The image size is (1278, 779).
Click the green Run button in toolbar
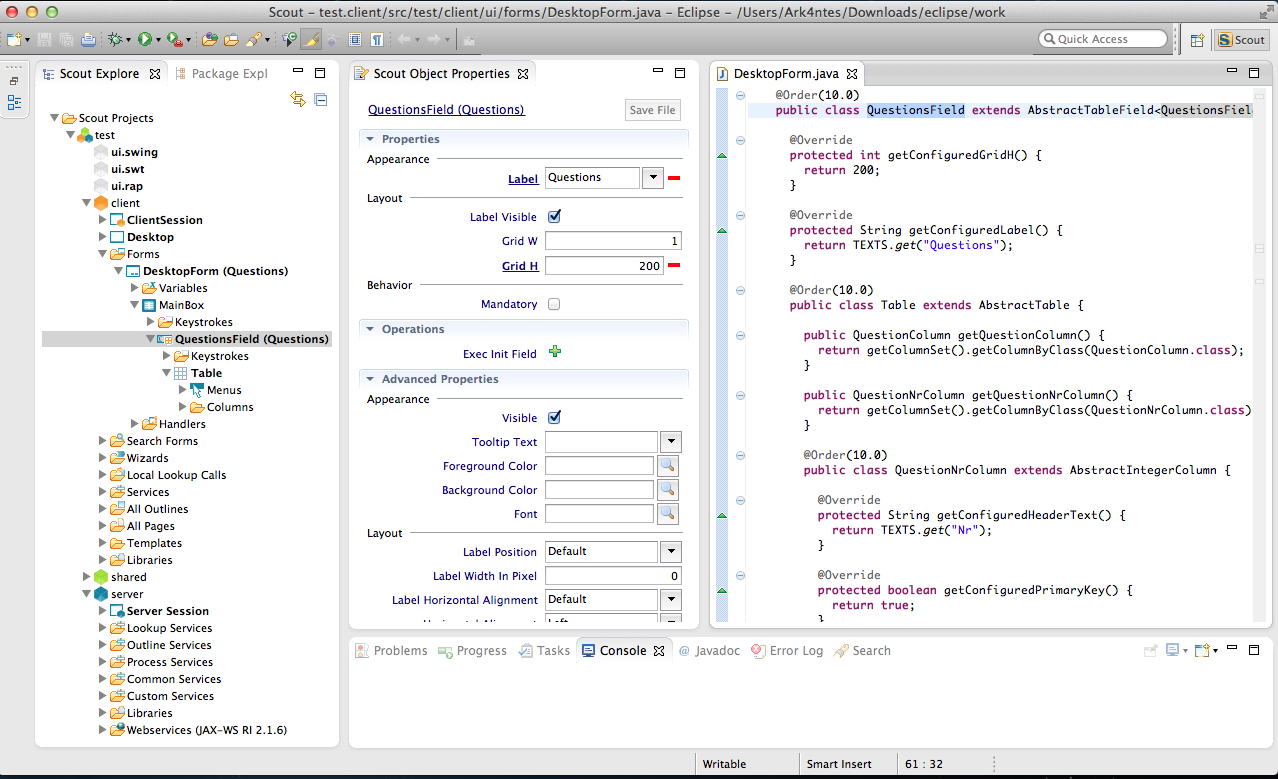point(145,40)
